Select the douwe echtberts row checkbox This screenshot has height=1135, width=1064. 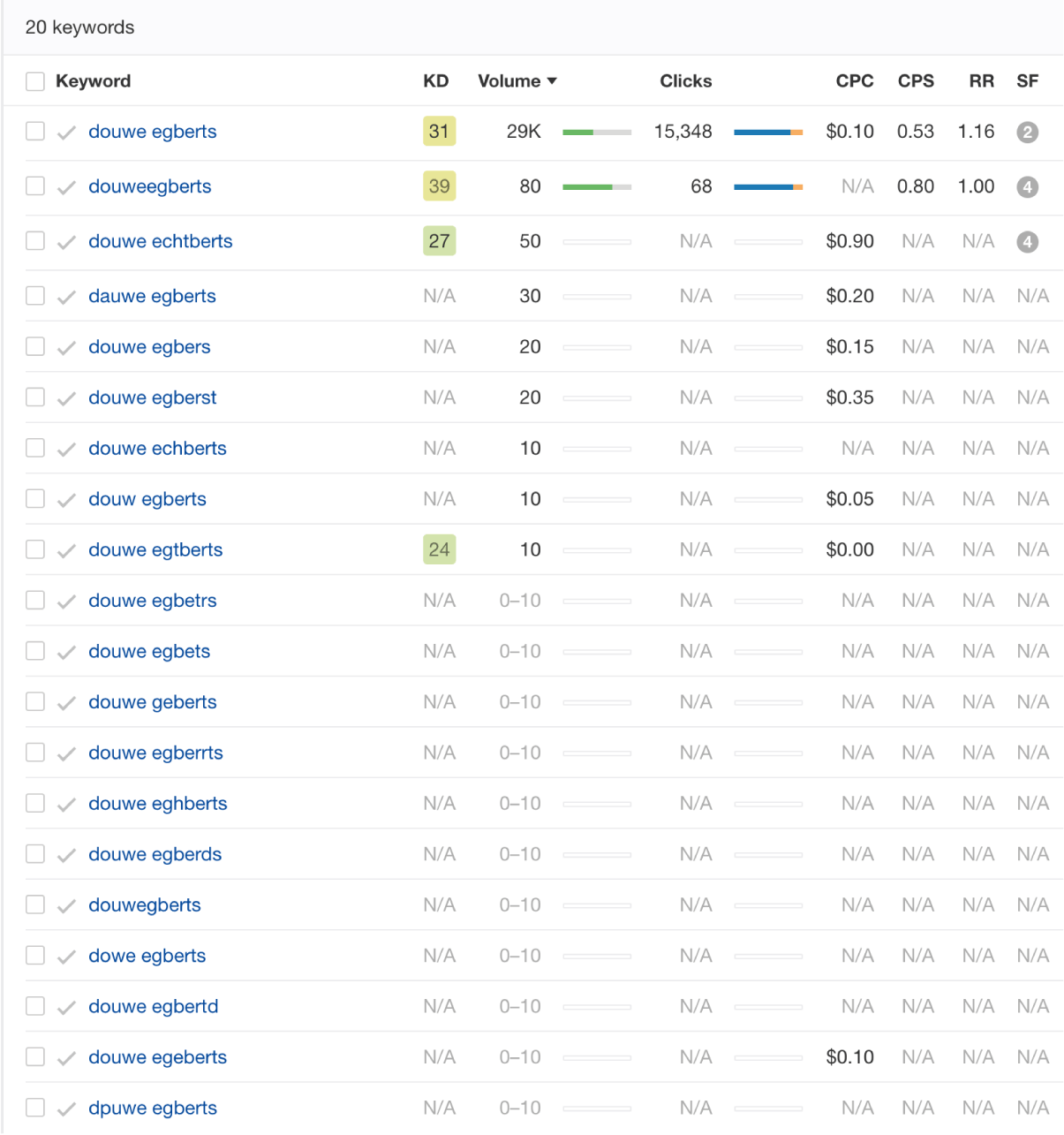35,241
